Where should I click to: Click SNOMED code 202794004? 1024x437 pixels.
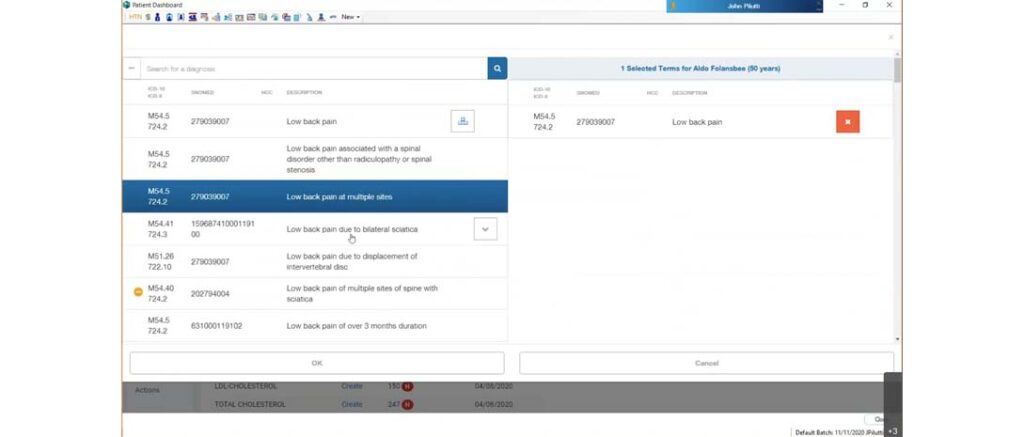pyautogui.click(x=210, y=293)
